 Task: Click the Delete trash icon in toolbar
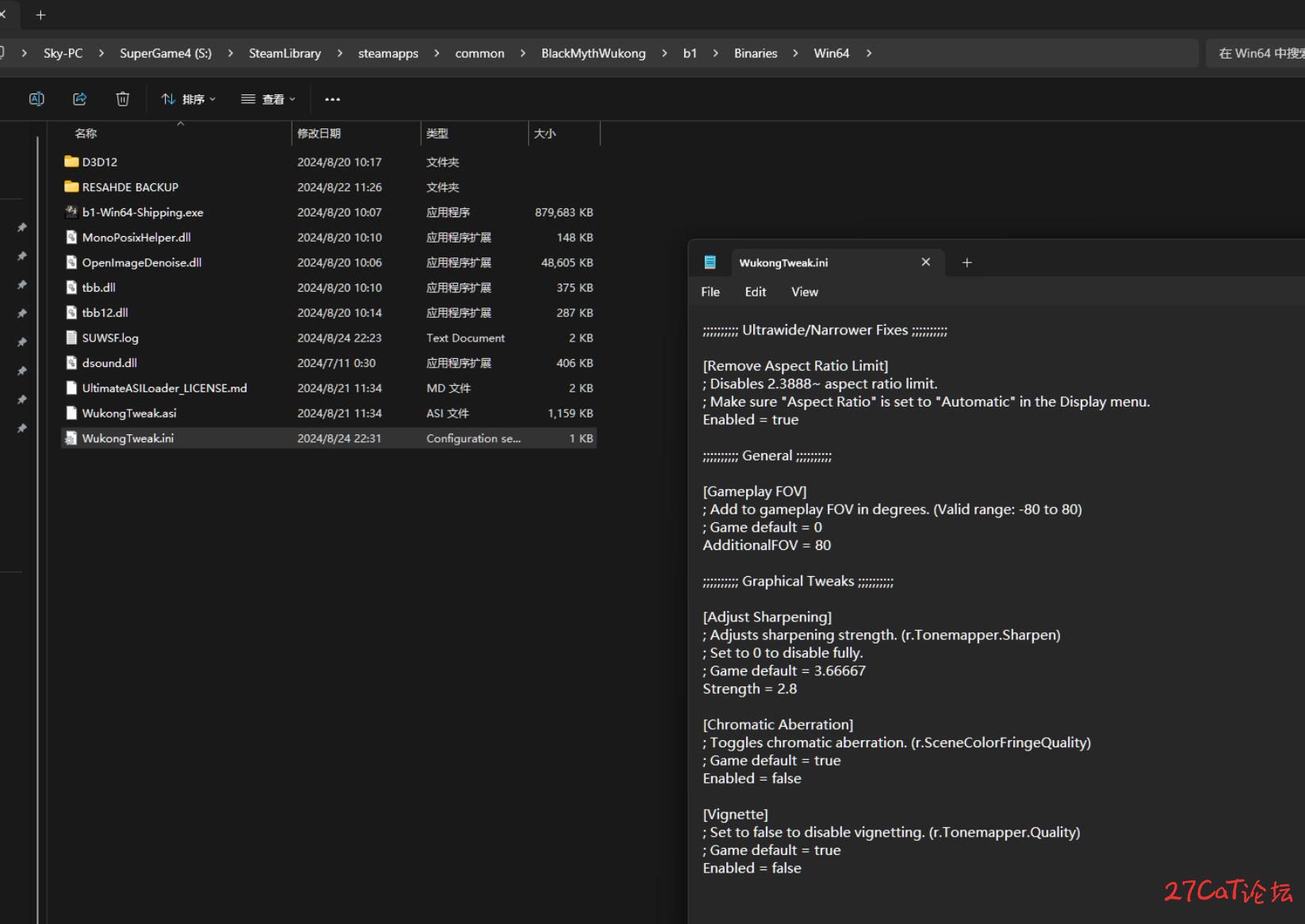pos(122,99)
